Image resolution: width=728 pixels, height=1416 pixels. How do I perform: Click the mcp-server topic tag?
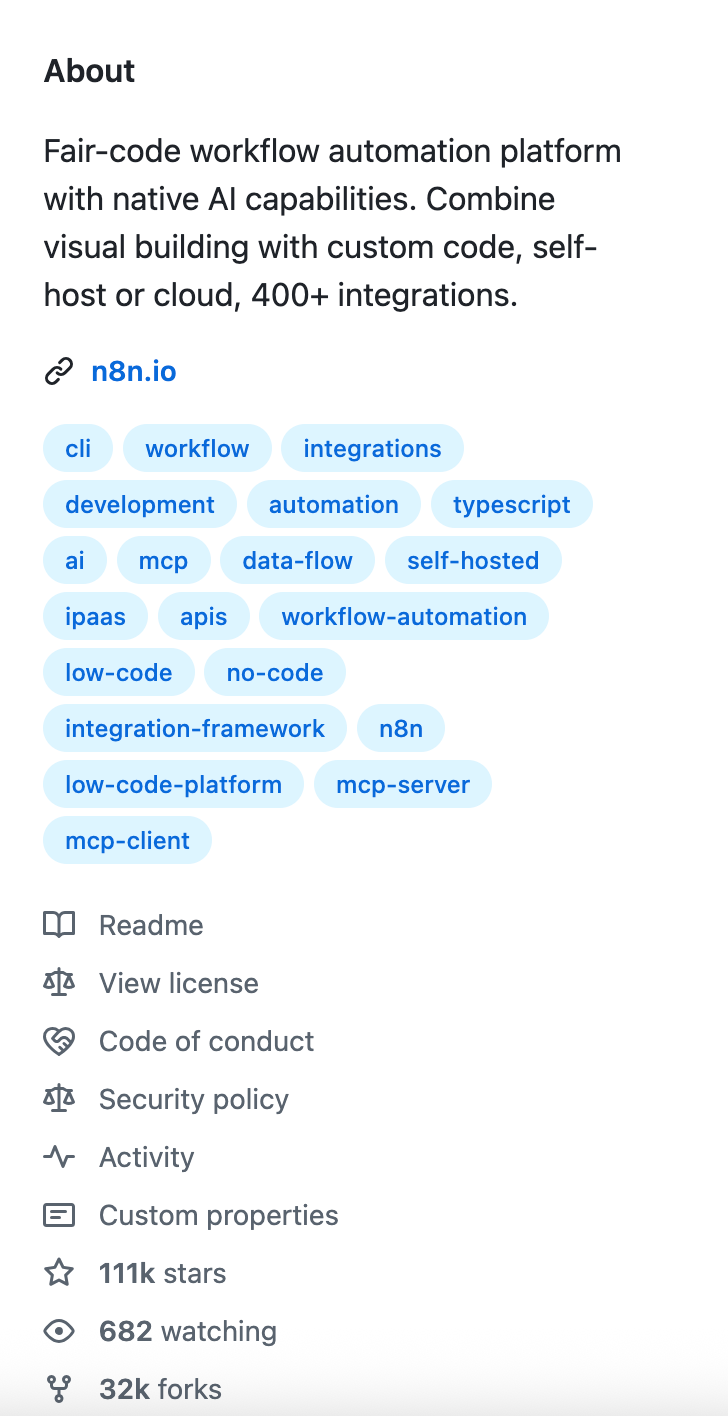402,784
